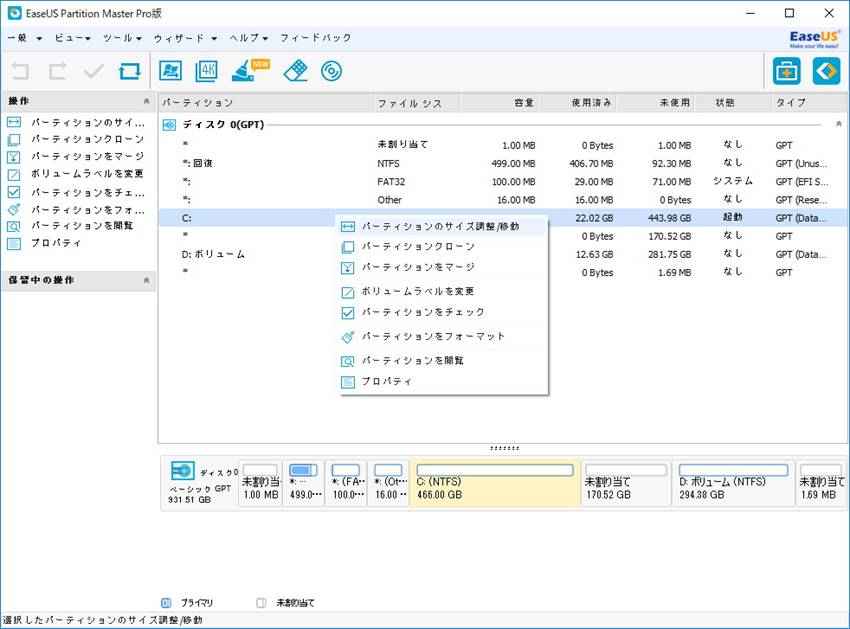
Task: Choose ボリュームラベルを変更 in left operations panel
Action: point(76,174)
